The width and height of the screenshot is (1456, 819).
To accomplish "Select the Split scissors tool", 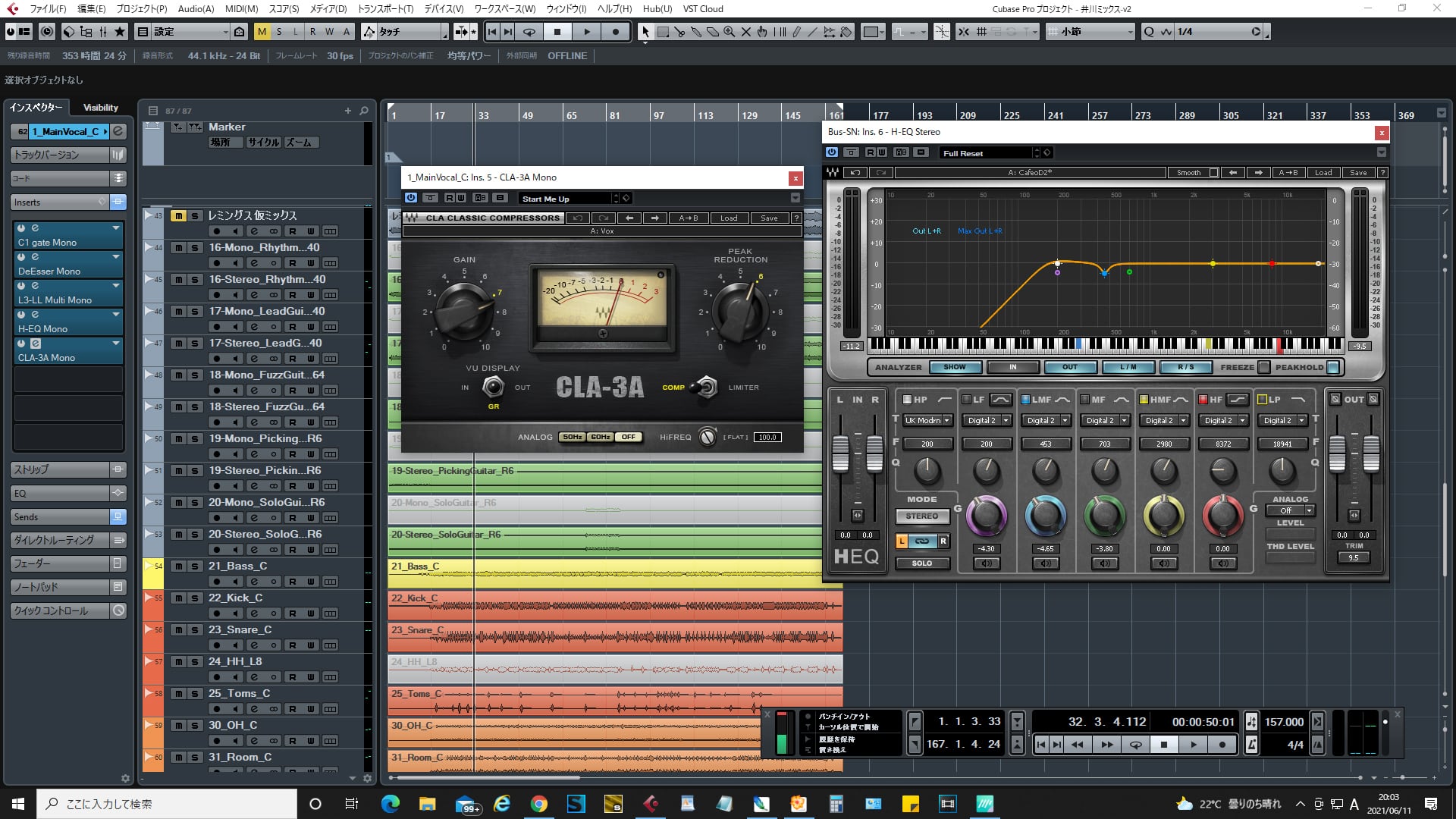I will click(x=679, y=32).
